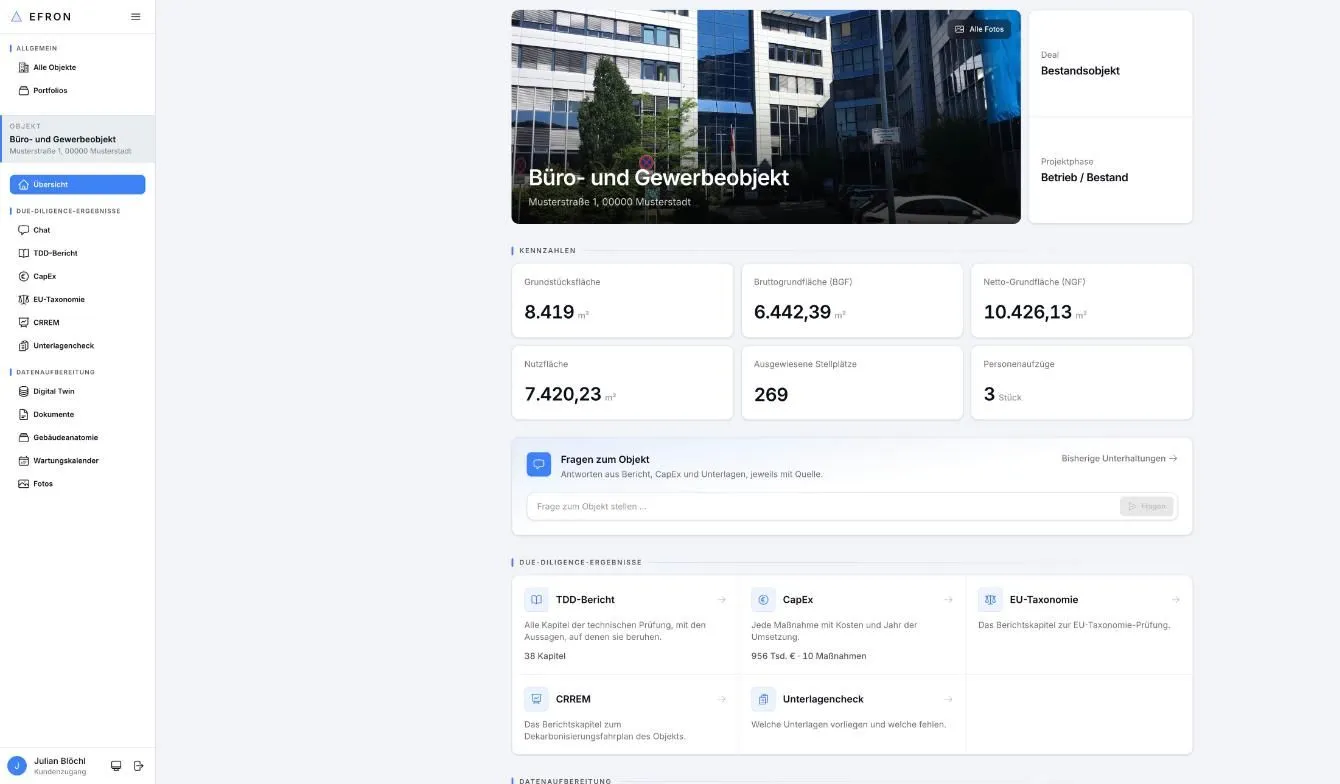Click the Julian Blöchl user avatar
1340x784 pixels.
[x=16, y=766]
